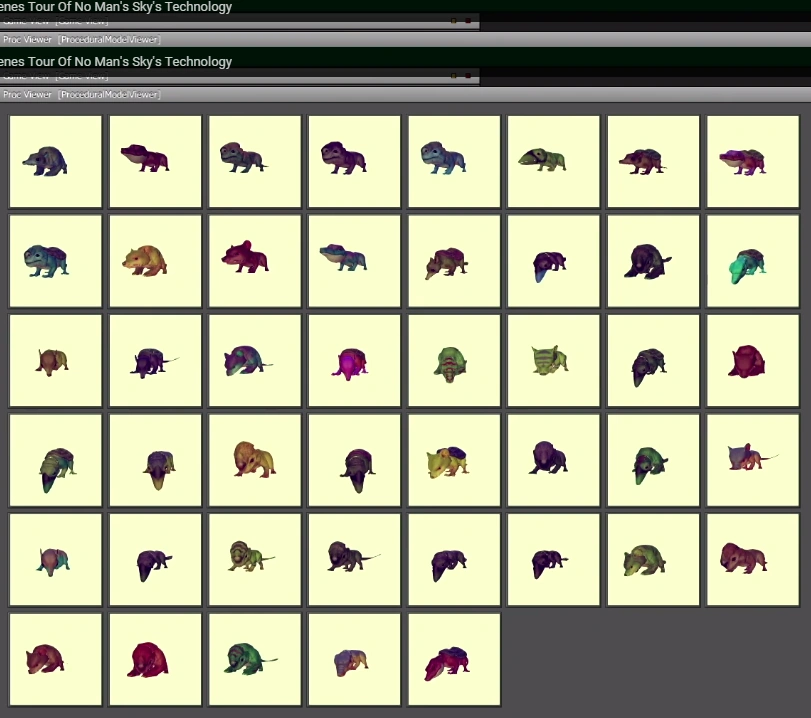Screen dimensions: 811x718
Task: Select the olive long-snouted creature starting fourth row
Action: [56, 460]
